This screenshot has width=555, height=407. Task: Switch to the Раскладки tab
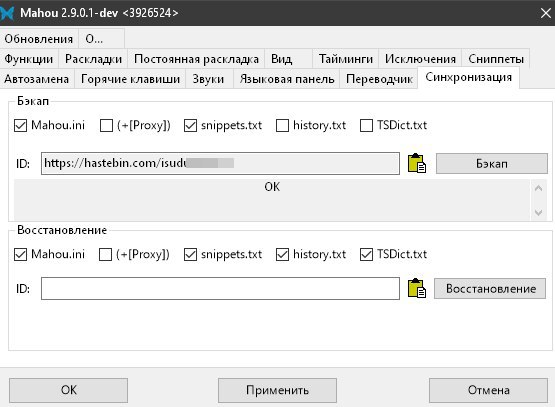(93, 59)
